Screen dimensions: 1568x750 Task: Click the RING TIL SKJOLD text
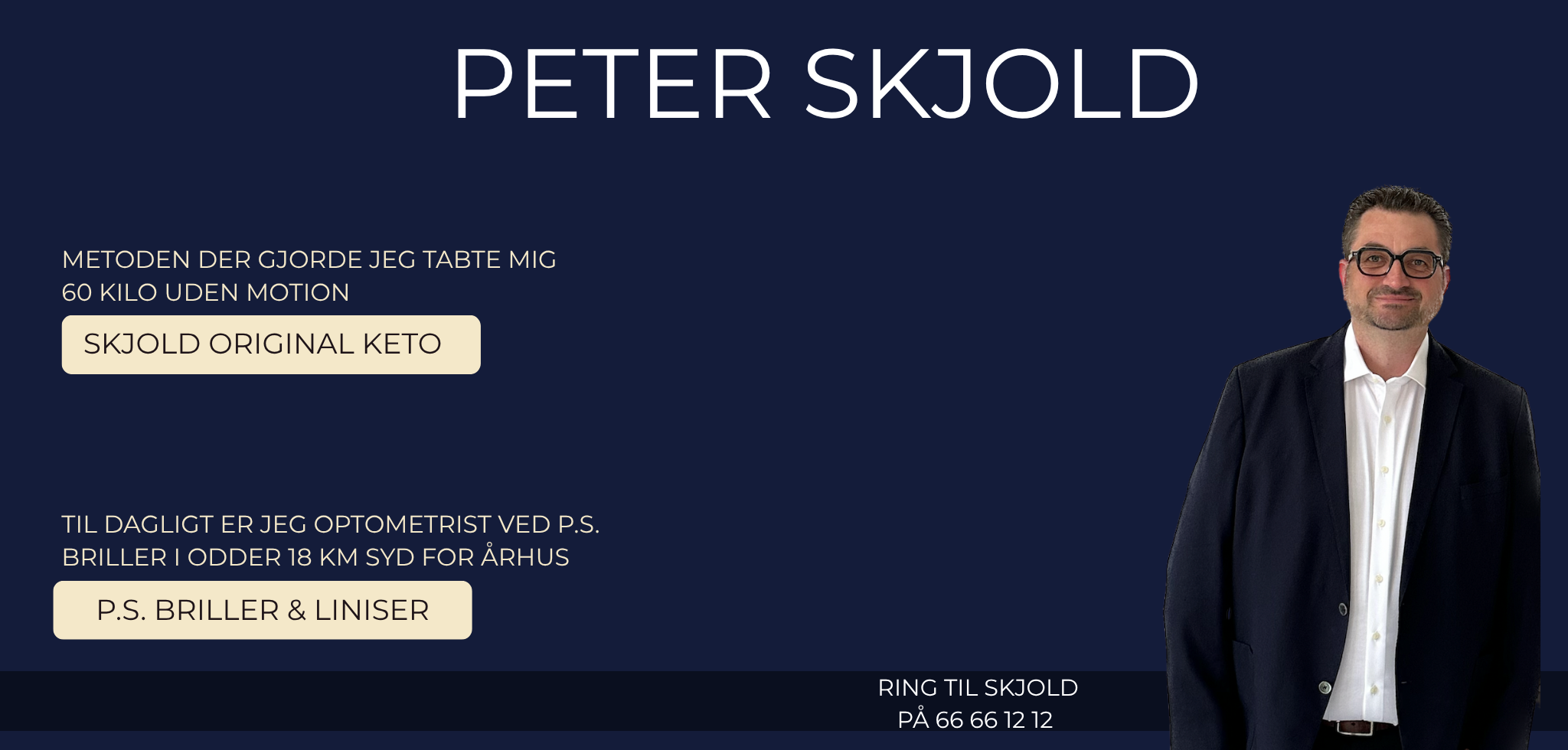[x=978, y=688]
